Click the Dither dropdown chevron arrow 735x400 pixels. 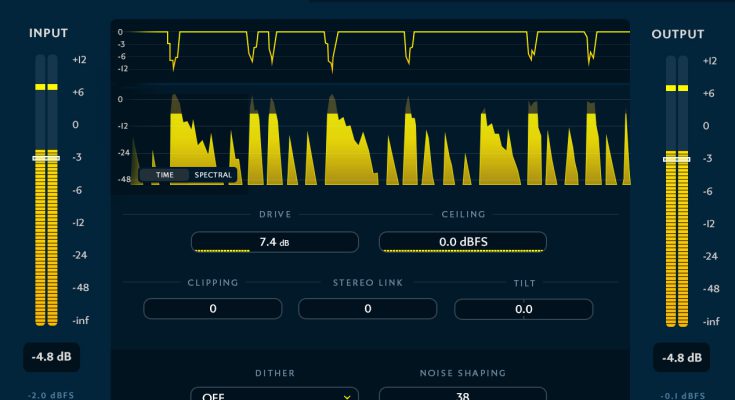tap(347, 395)
